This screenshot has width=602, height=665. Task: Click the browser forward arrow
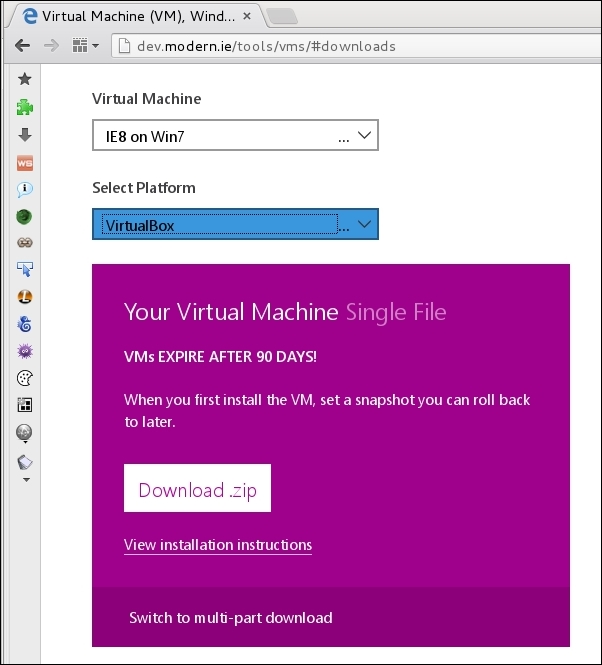click(51, 45)
